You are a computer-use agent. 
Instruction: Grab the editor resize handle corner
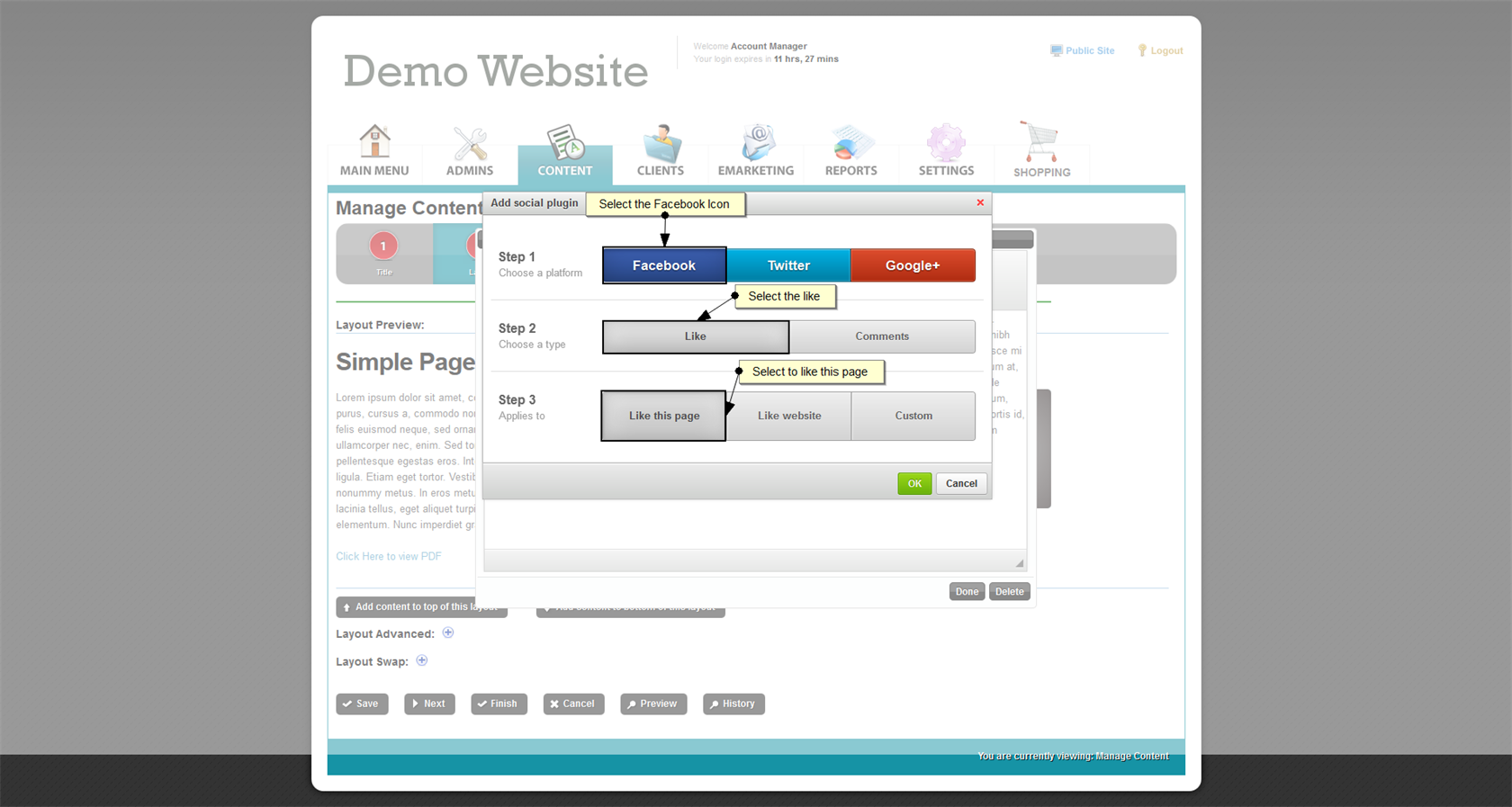coord(1020,563)
